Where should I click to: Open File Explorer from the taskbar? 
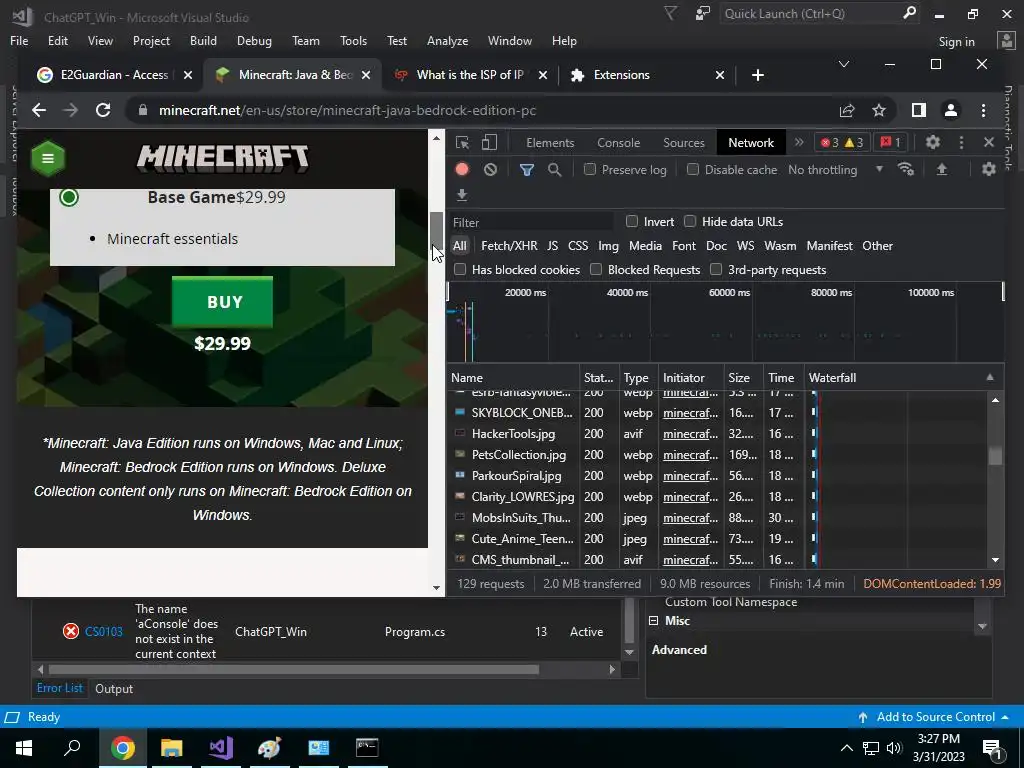[172, 747]
